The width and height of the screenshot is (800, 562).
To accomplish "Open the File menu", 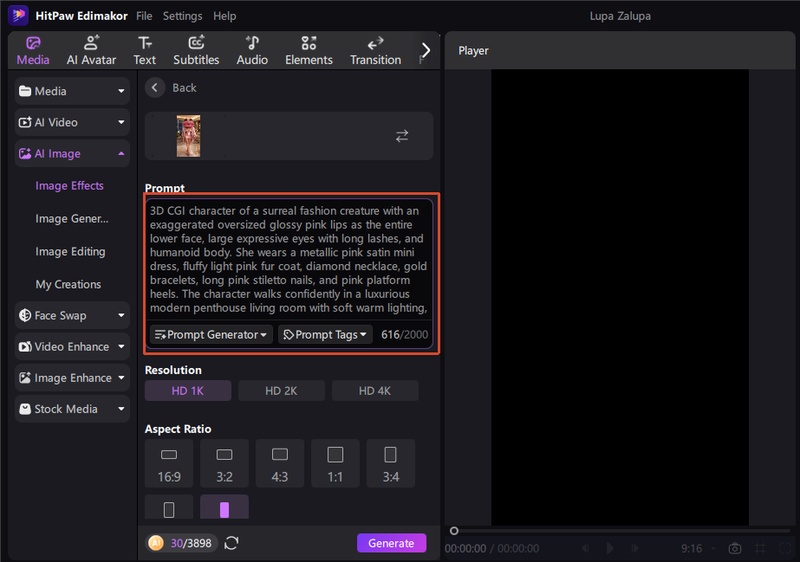I will 144,16.
